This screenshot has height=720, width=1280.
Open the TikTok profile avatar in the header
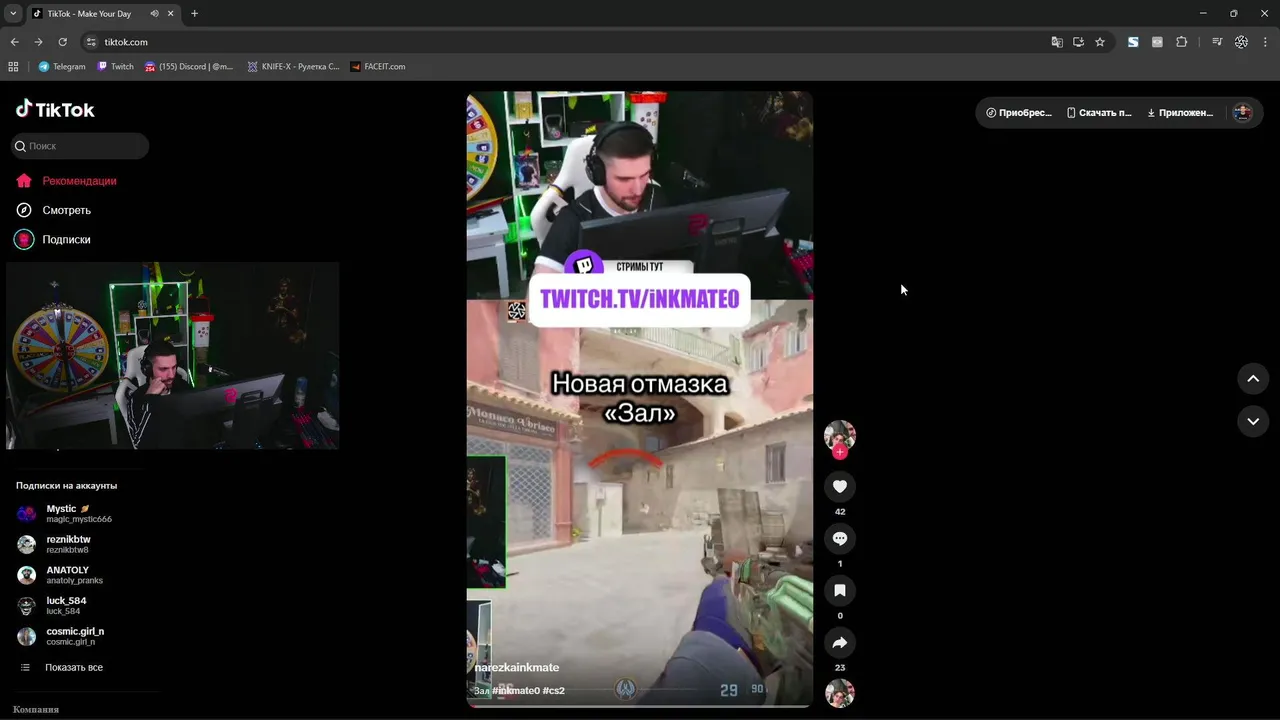click(1243, 113)
